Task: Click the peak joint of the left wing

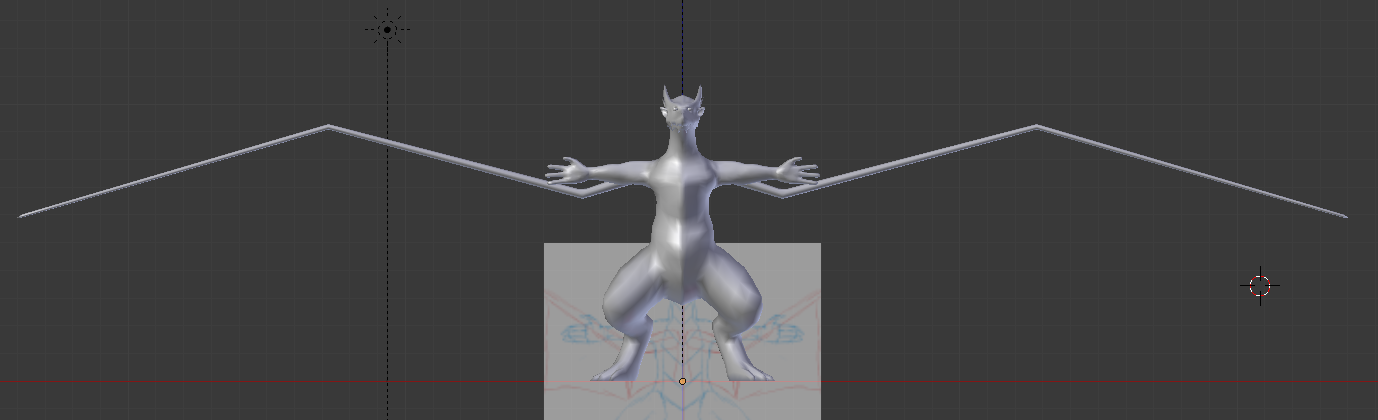Action: point(328,127)
